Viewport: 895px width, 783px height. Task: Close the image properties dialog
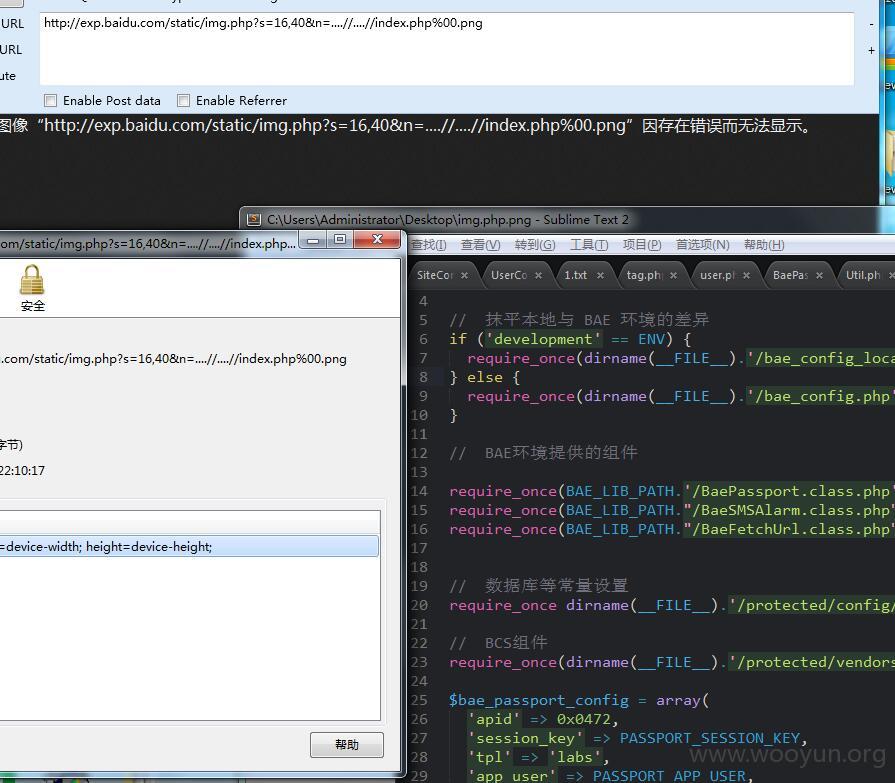(377, 240)
